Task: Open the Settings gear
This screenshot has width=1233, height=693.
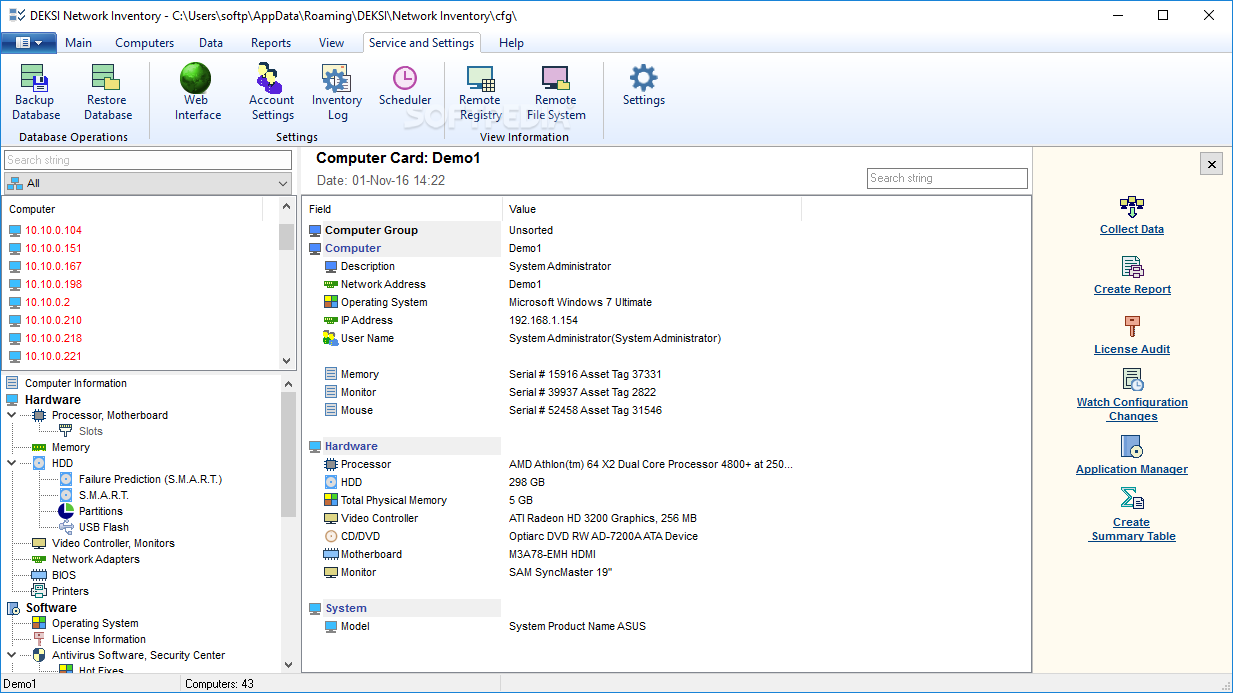Action: tap(643, 86)
